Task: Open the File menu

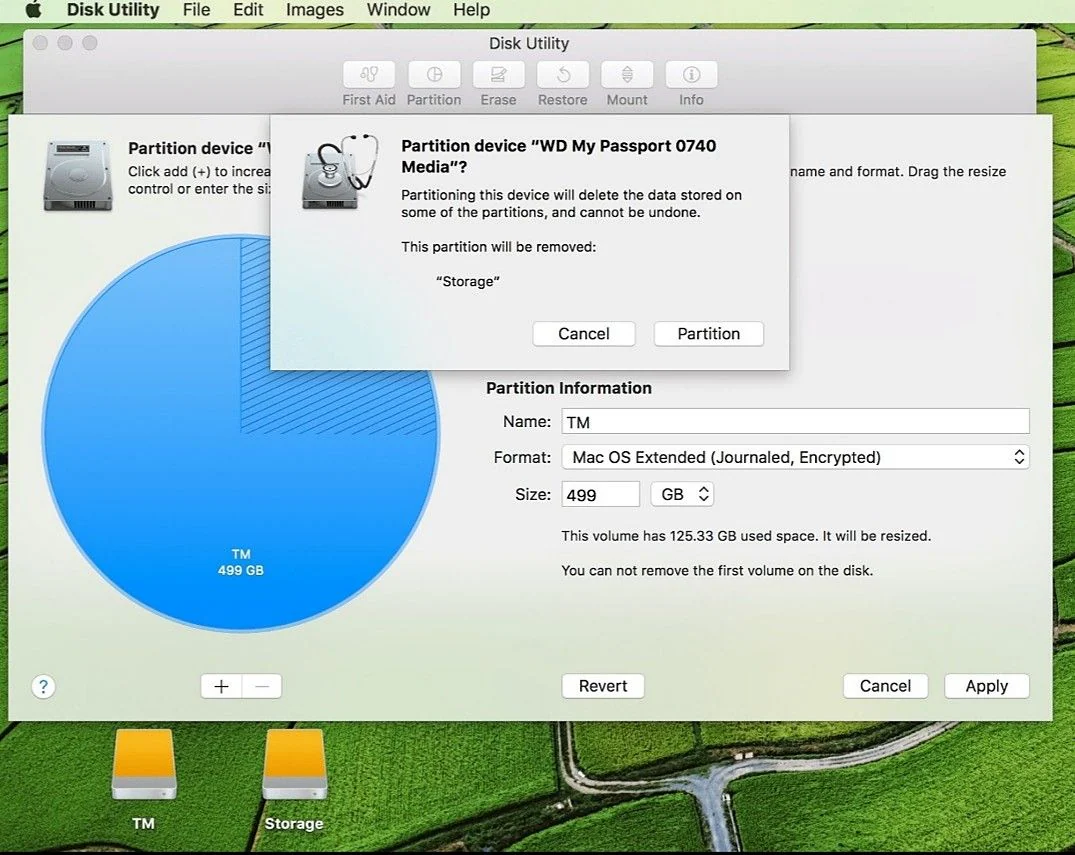Action: pyautogui.click(x=196, y=10)
